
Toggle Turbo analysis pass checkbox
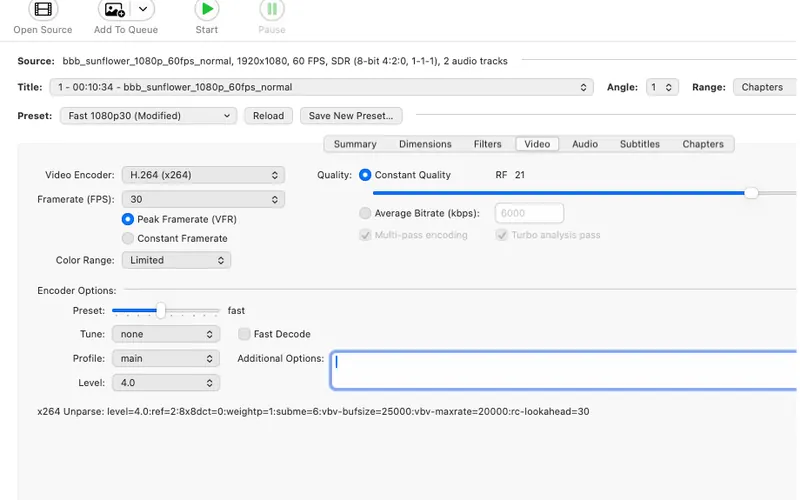[502, 235]
